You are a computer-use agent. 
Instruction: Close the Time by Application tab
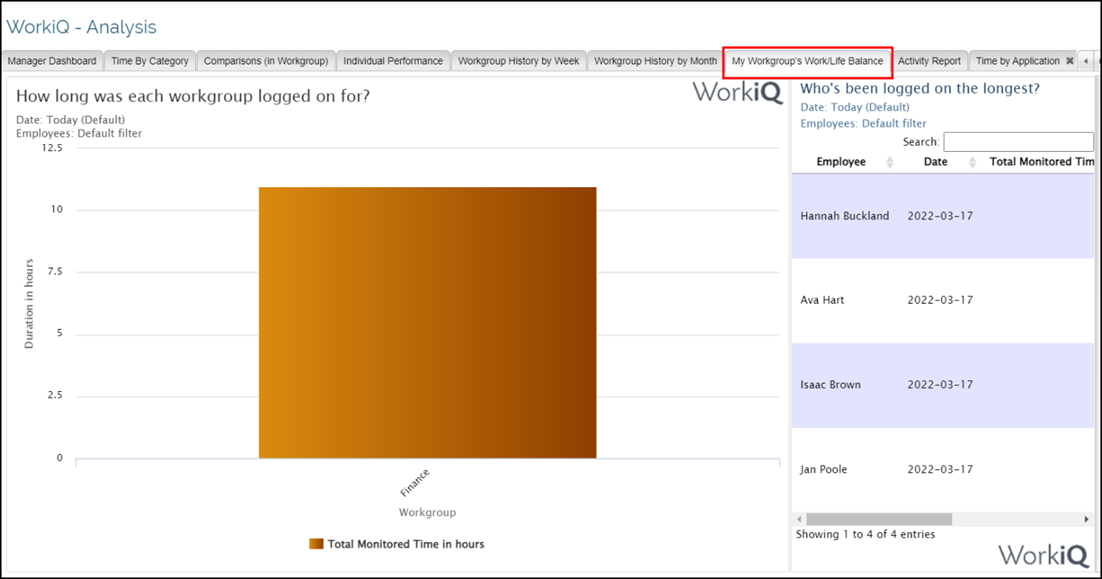(1070, 61)
